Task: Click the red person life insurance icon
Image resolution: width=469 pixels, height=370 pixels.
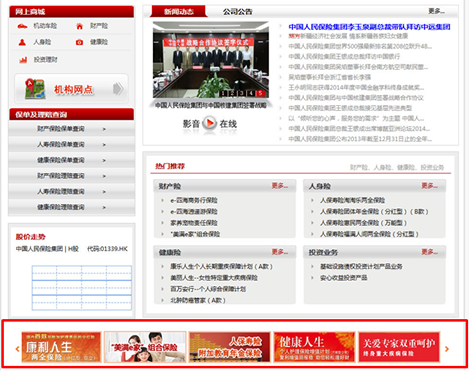Action: click(x=22, y=42)
